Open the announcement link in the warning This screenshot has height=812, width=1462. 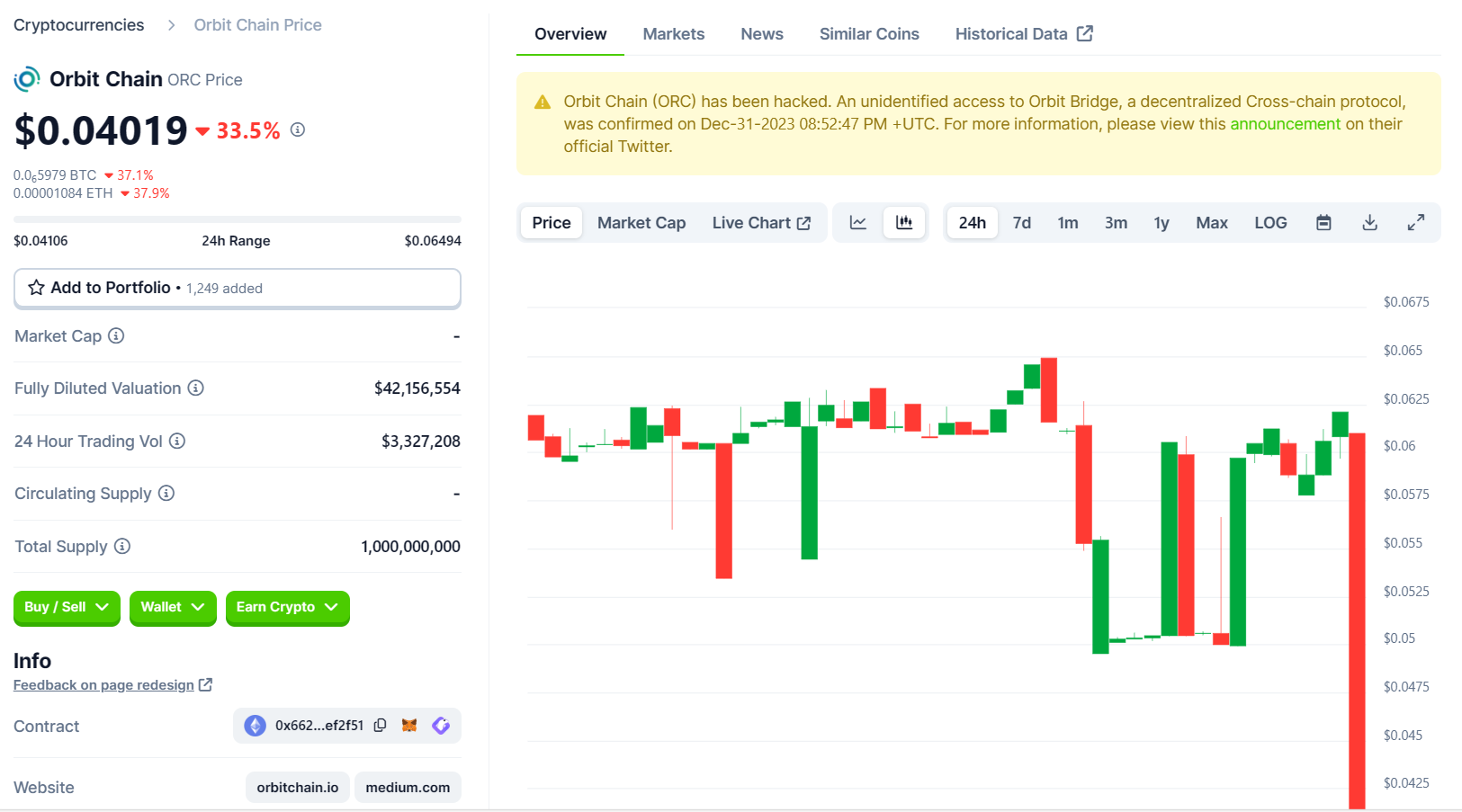click(x=1285, y=124)
